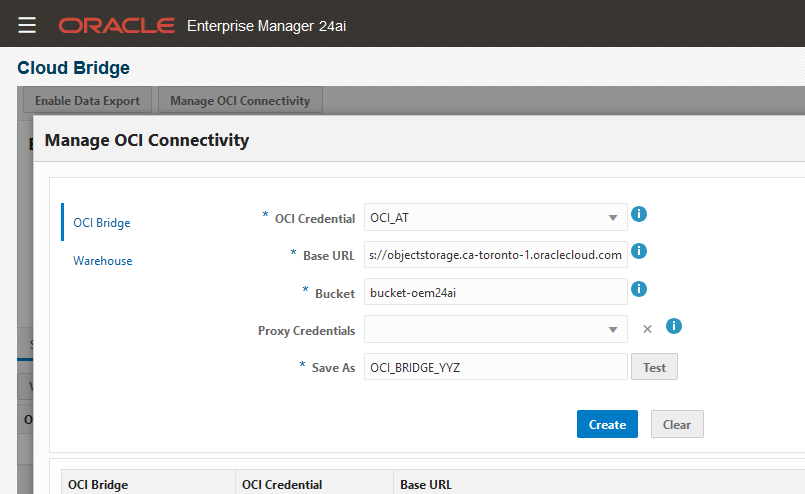Click the Clear button

[677, 424]
